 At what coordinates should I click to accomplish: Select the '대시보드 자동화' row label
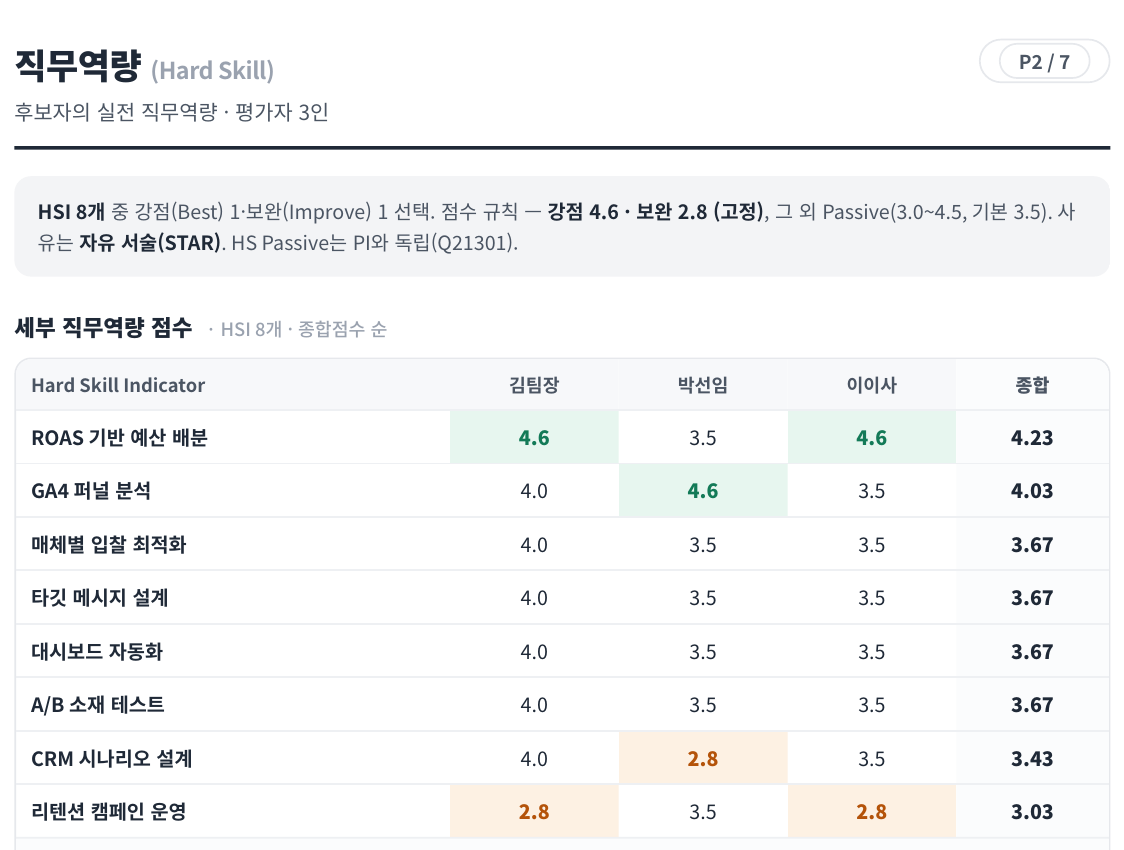(x=97, y=651)
